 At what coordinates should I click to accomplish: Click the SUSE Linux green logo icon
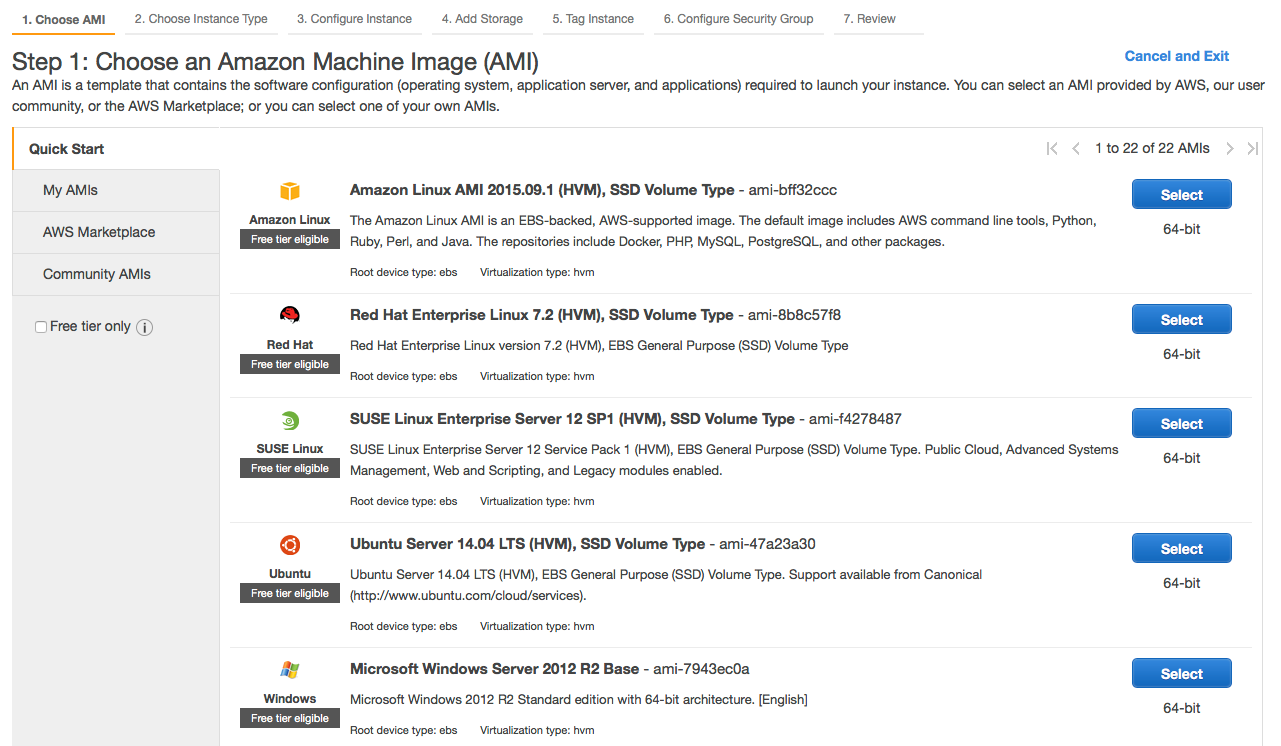[290, 421]
